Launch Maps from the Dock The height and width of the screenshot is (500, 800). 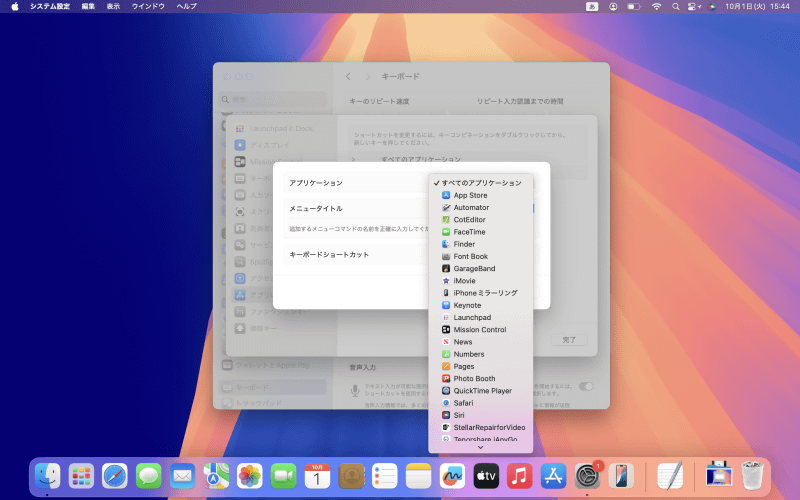click(x=216, y=476)
